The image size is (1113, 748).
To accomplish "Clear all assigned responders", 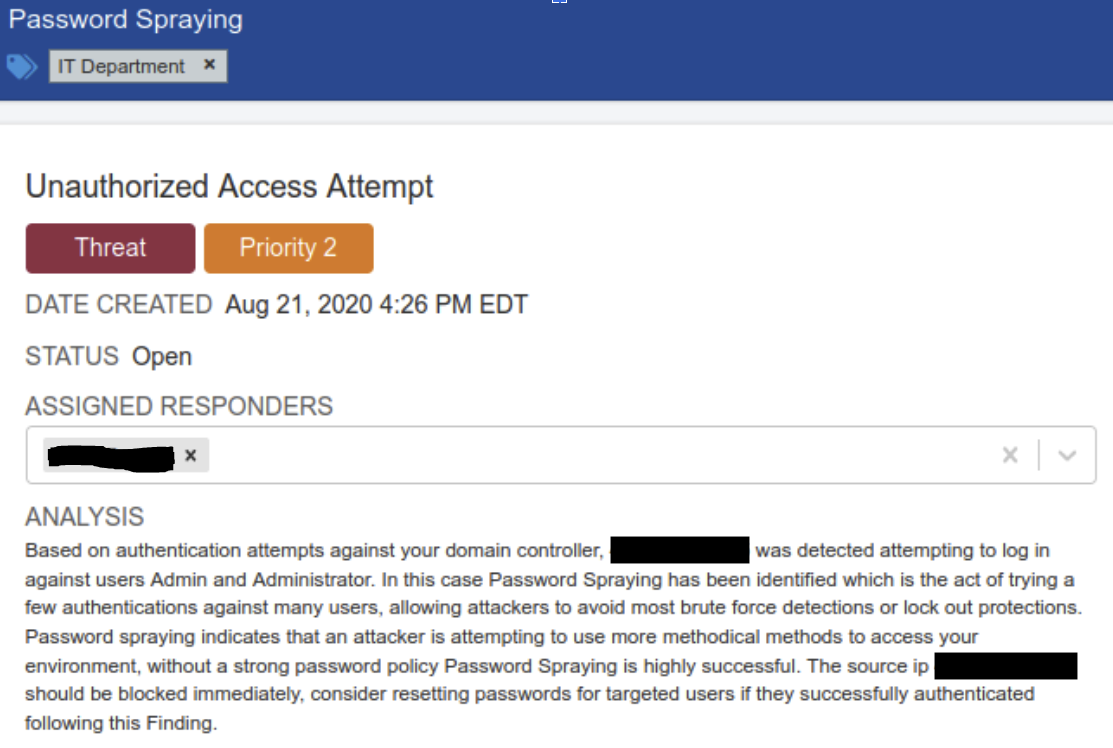I will pyautogui.click(x=1009, y=455).
